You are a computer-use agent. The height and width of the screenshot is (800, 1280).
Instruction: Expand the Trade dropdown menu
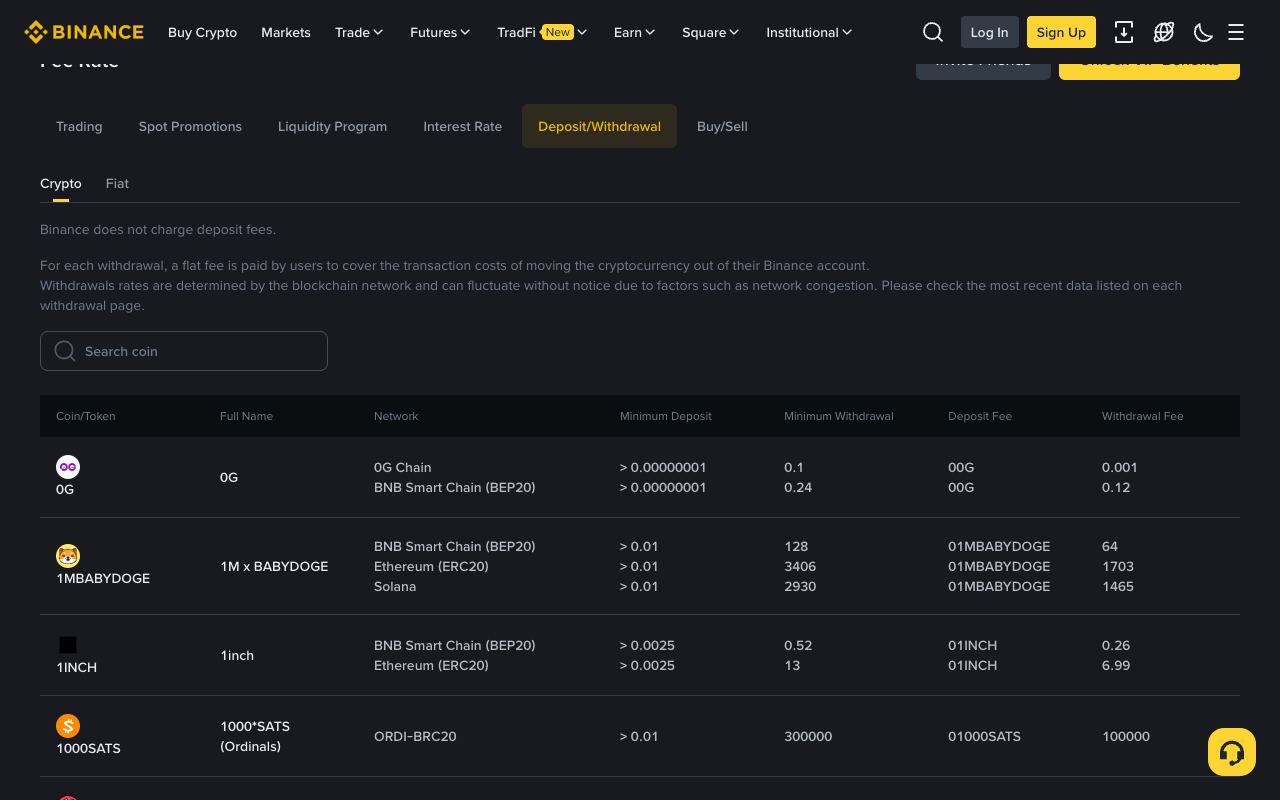click(359, 32)
